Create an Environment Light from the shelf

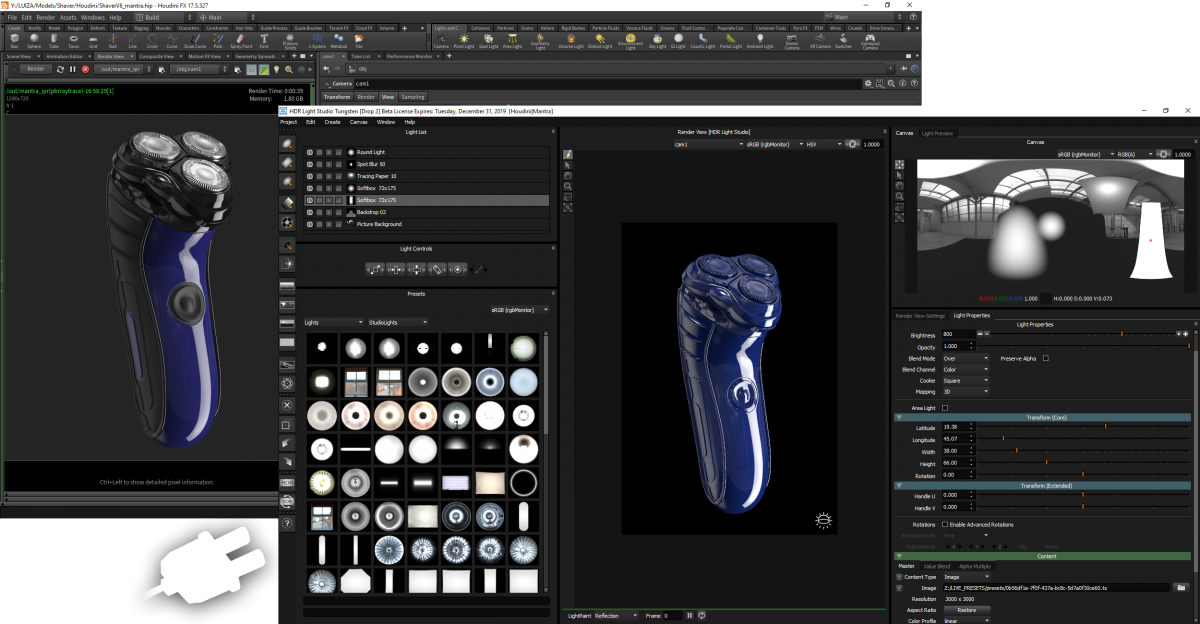(630, 39)
